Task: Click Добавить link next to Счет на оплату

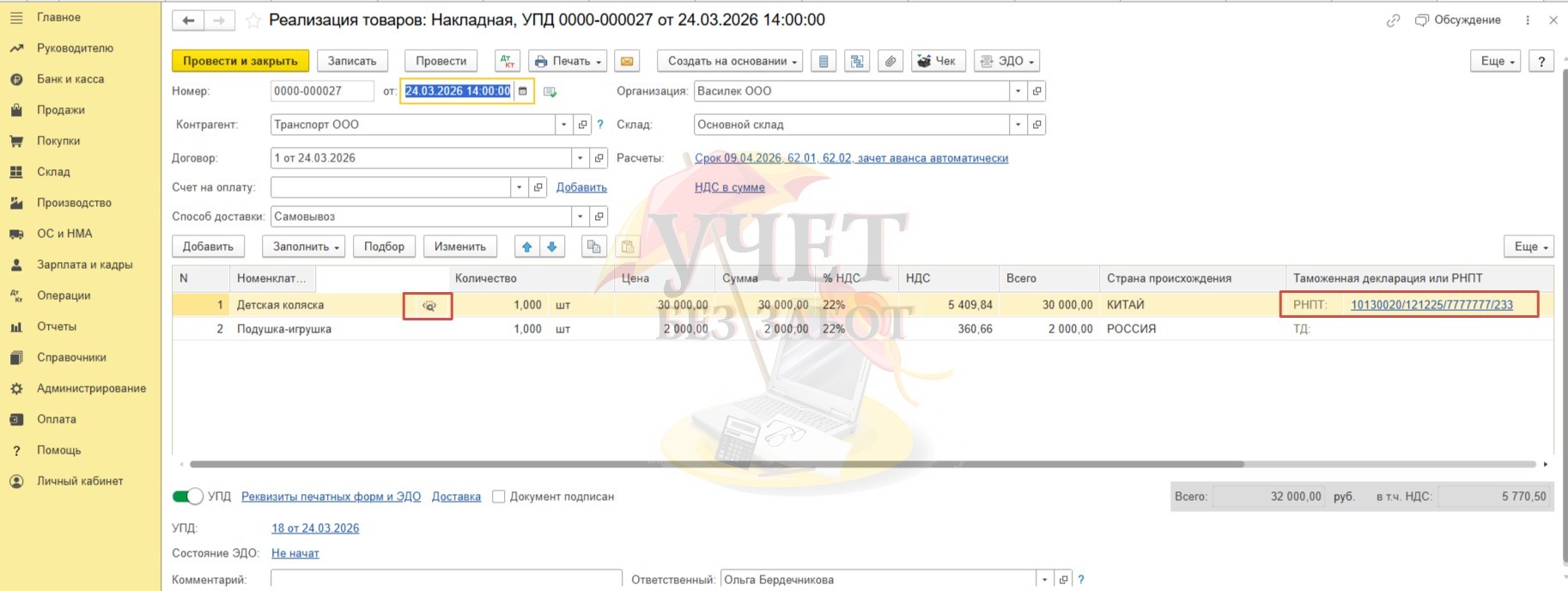Action: (581, 187)
